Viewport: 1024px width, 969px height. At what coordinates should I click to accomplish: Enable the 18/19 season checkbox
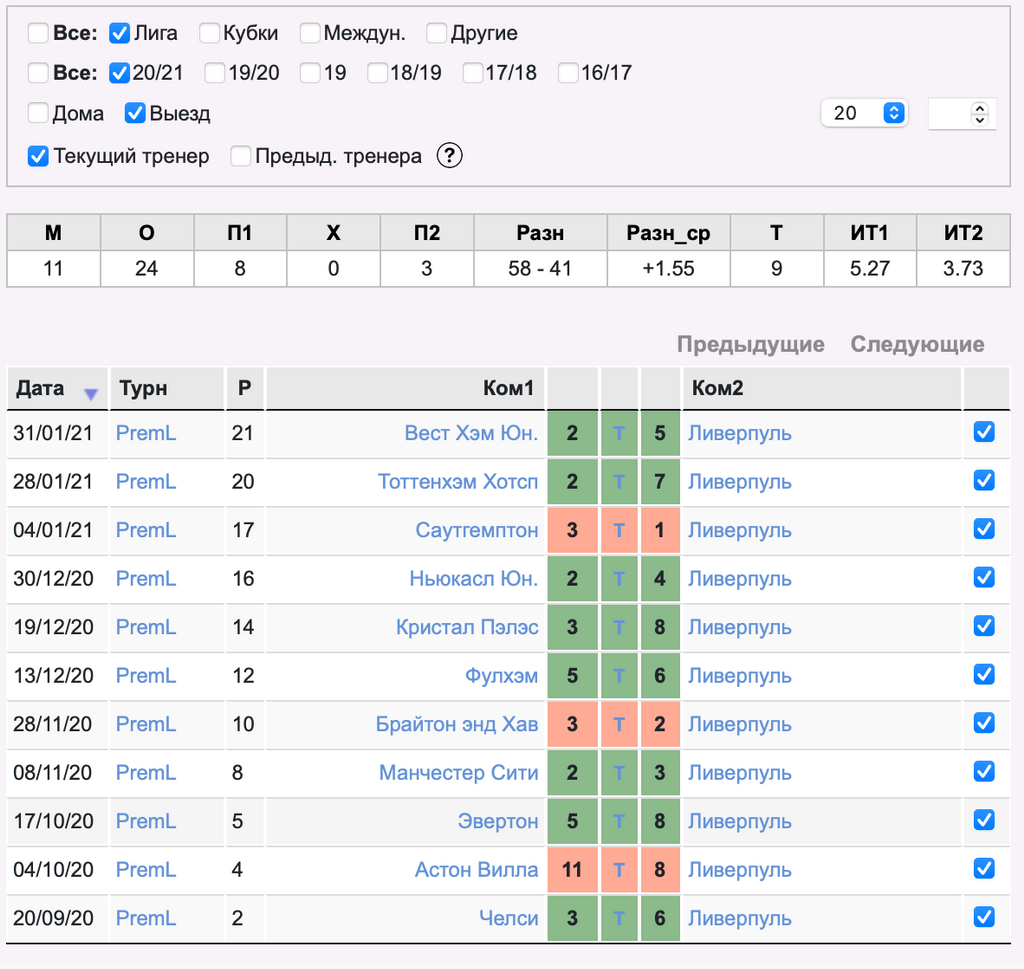tap(377, 72)
